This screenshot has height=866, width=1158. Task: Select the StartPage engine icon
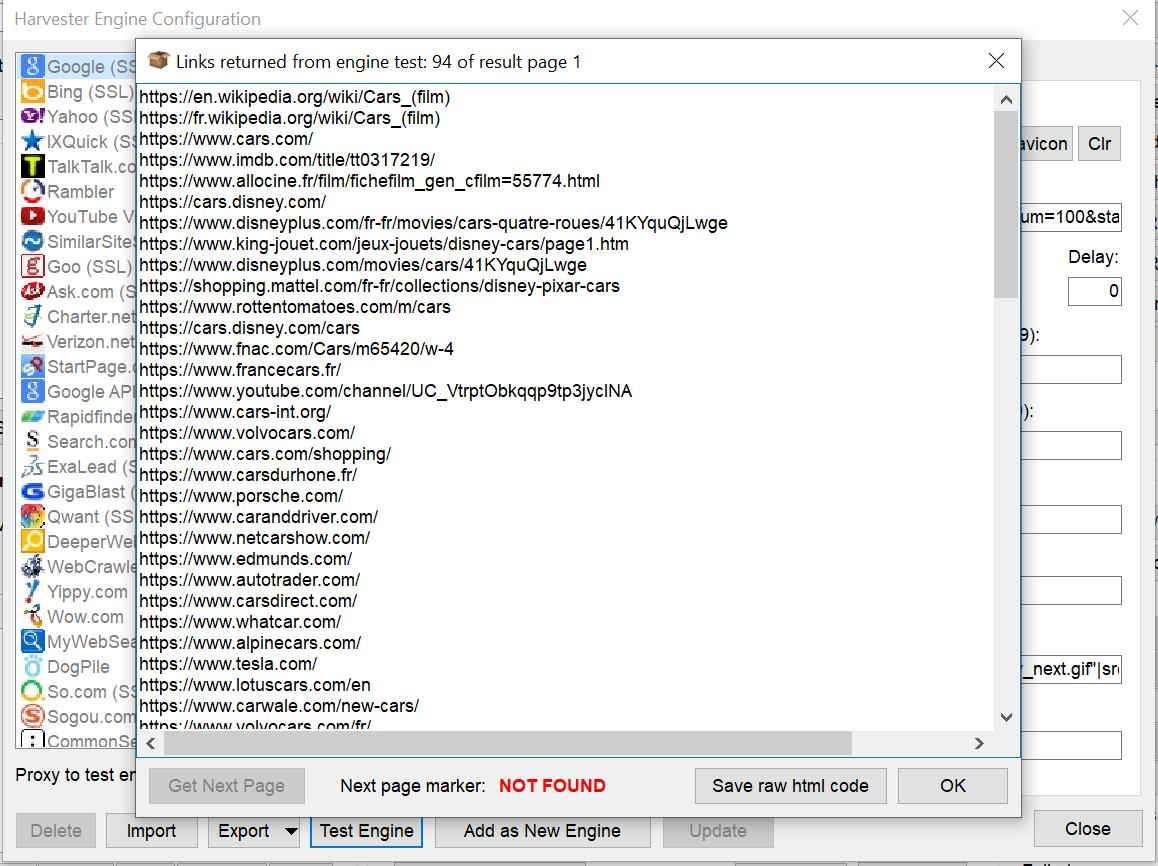coord(32,366)
